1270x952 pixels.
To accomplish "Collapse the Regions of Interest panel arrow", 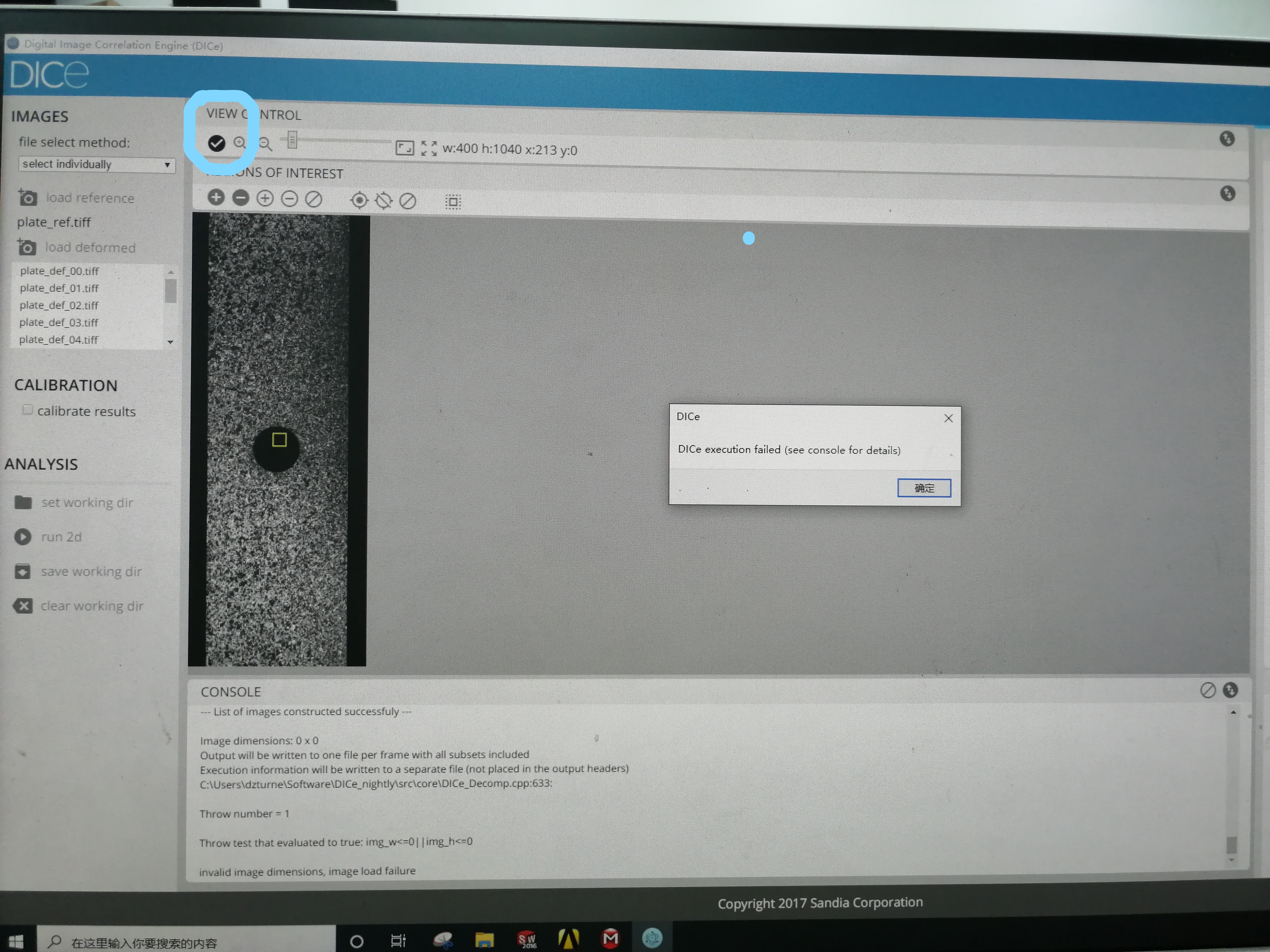I will pyautogui.click(x=1228, y=193).
